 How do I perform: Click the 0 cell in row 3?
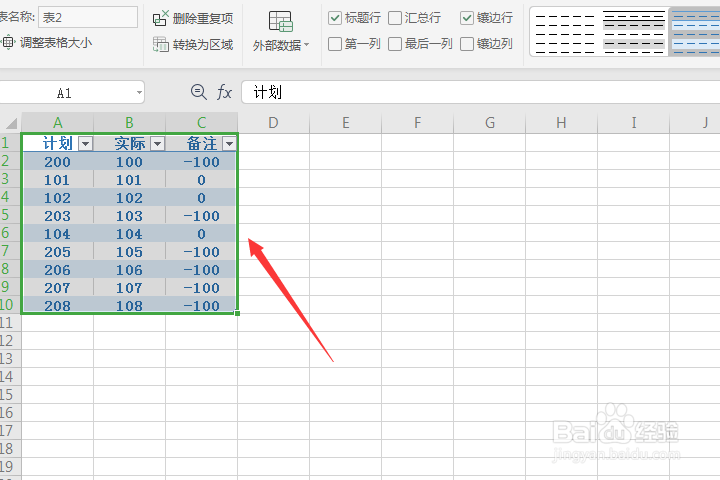pyautogui.click(x=202, y=180)
